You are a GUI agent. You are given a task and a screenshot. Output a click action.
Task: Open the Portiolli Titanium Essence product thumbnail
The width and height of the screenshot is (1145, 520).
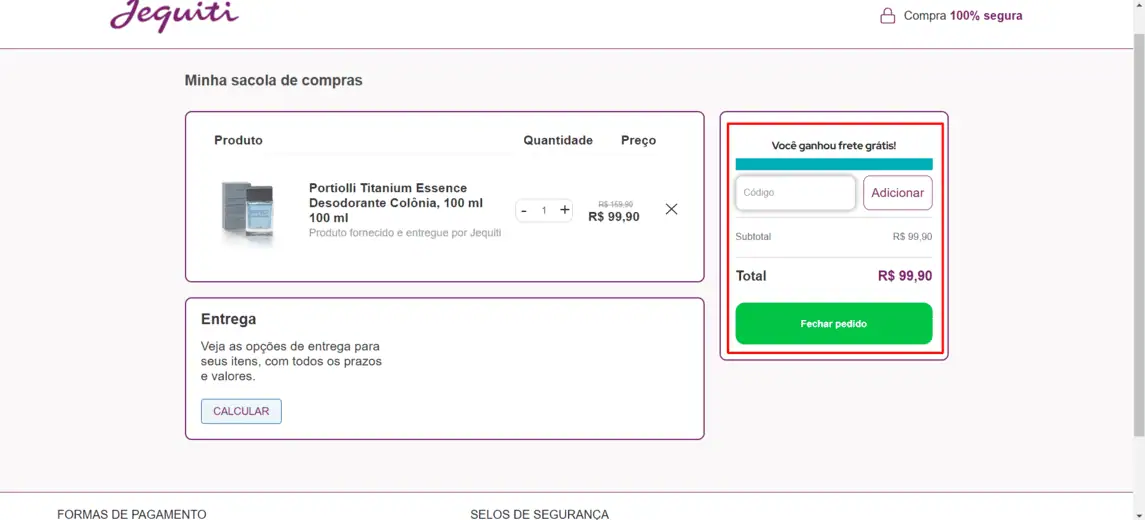[x=248, y=211]
